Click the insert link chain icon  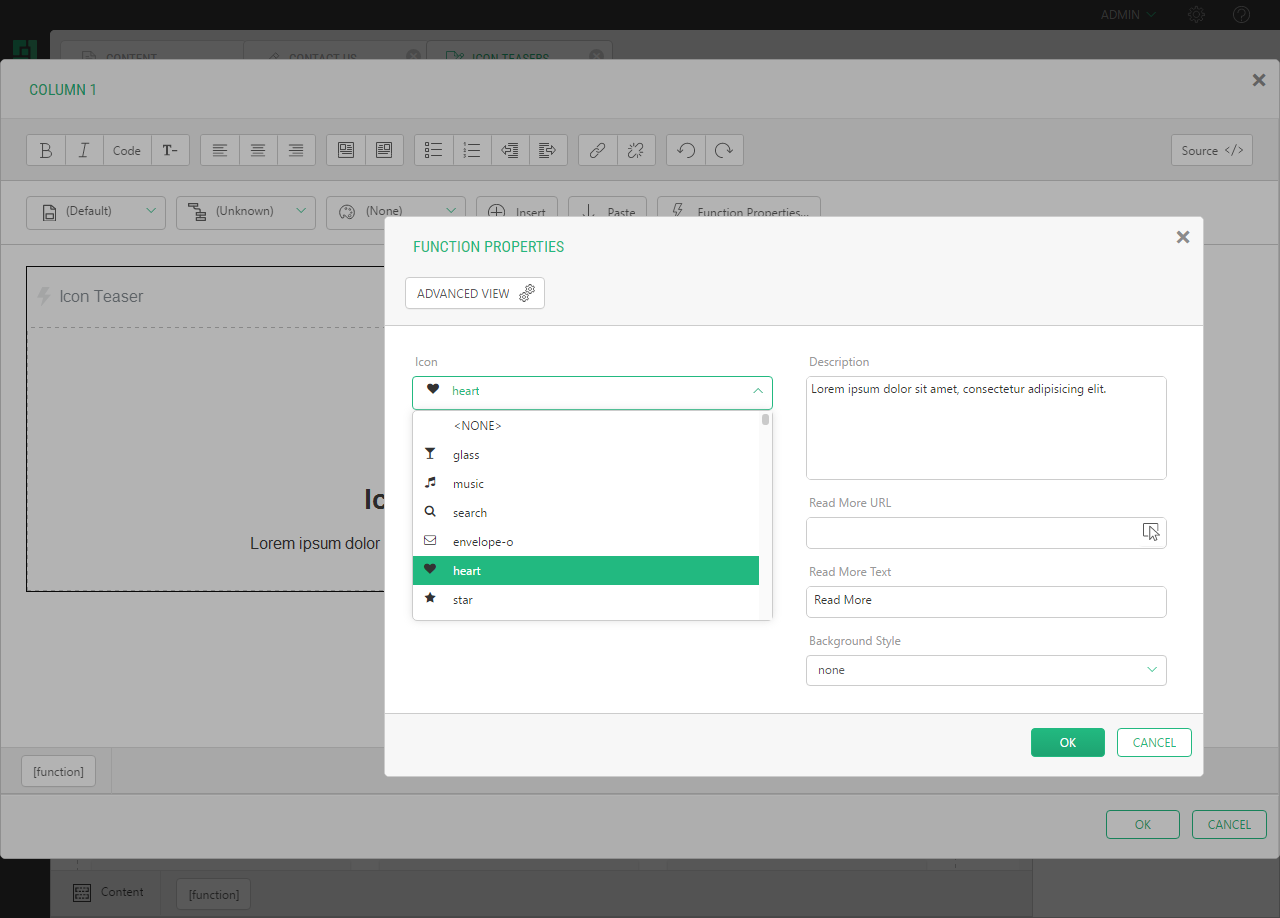pos(597,150)
